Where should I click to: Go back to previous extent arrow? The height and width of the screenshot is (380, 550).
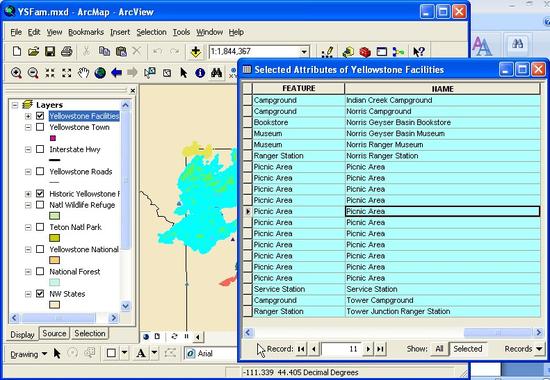coord(116,73)
